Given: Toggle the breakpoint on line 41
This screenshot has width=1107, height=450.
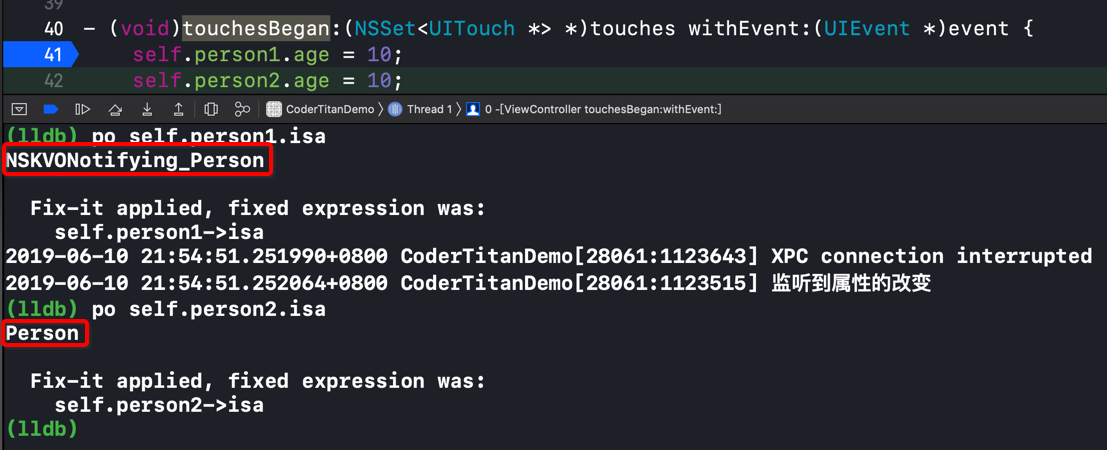Looking at the screenshot, I should pyautogui.click(x=41, y=54).
